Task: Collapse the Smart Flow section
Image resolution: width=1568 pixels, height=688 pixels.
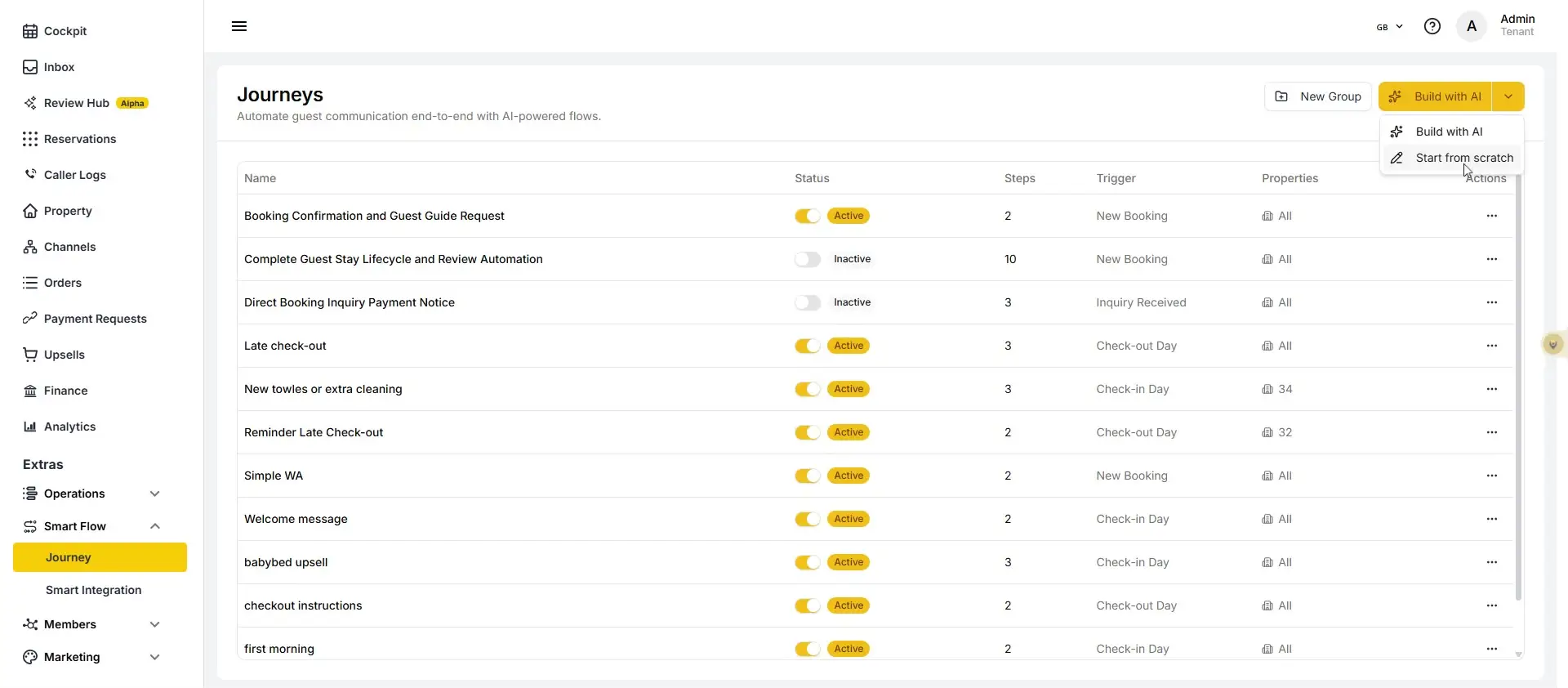Action: click(x=91, y=526)
